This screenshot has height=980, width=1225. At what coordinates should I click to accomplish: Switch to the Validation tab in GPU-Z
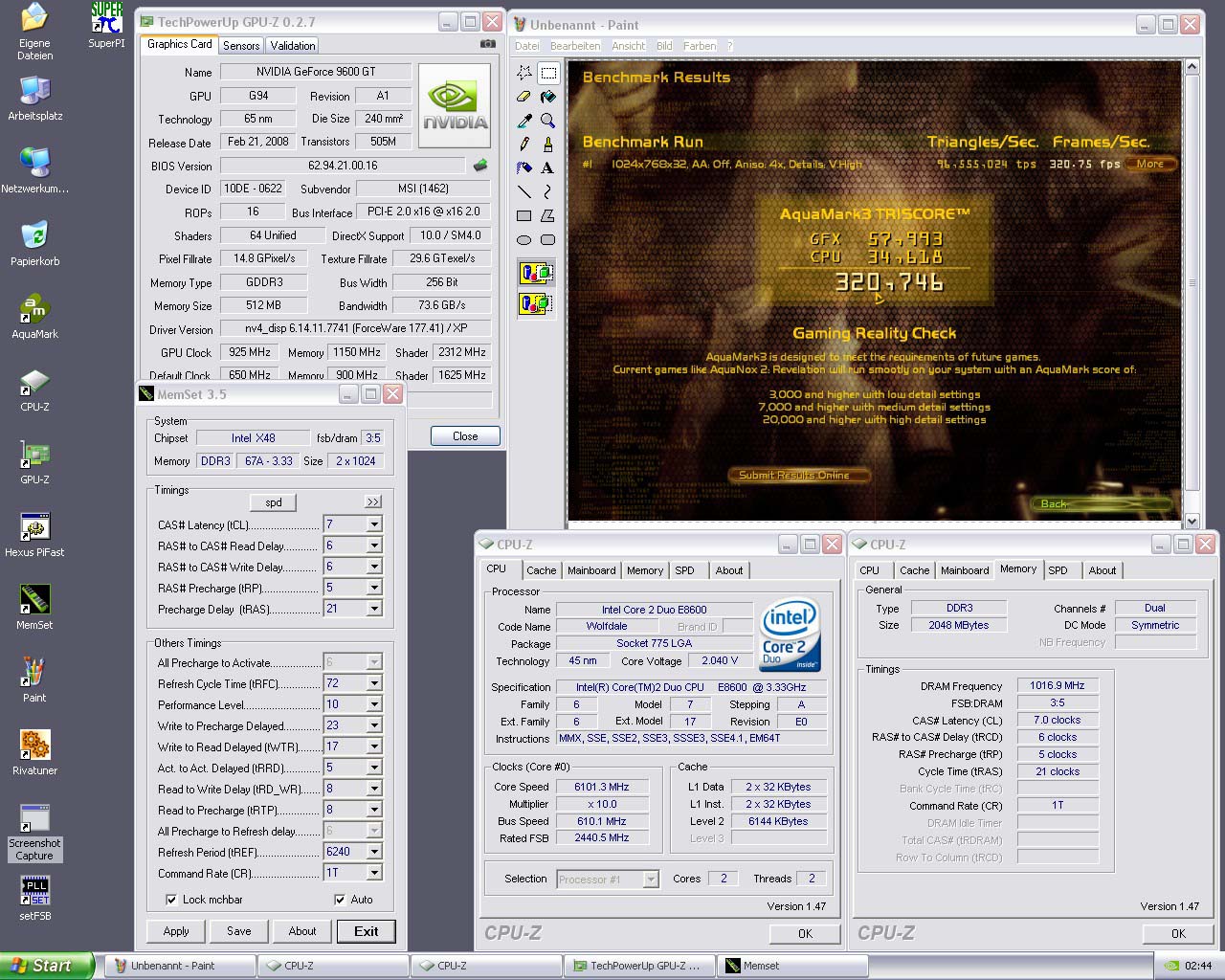[293, 45]
